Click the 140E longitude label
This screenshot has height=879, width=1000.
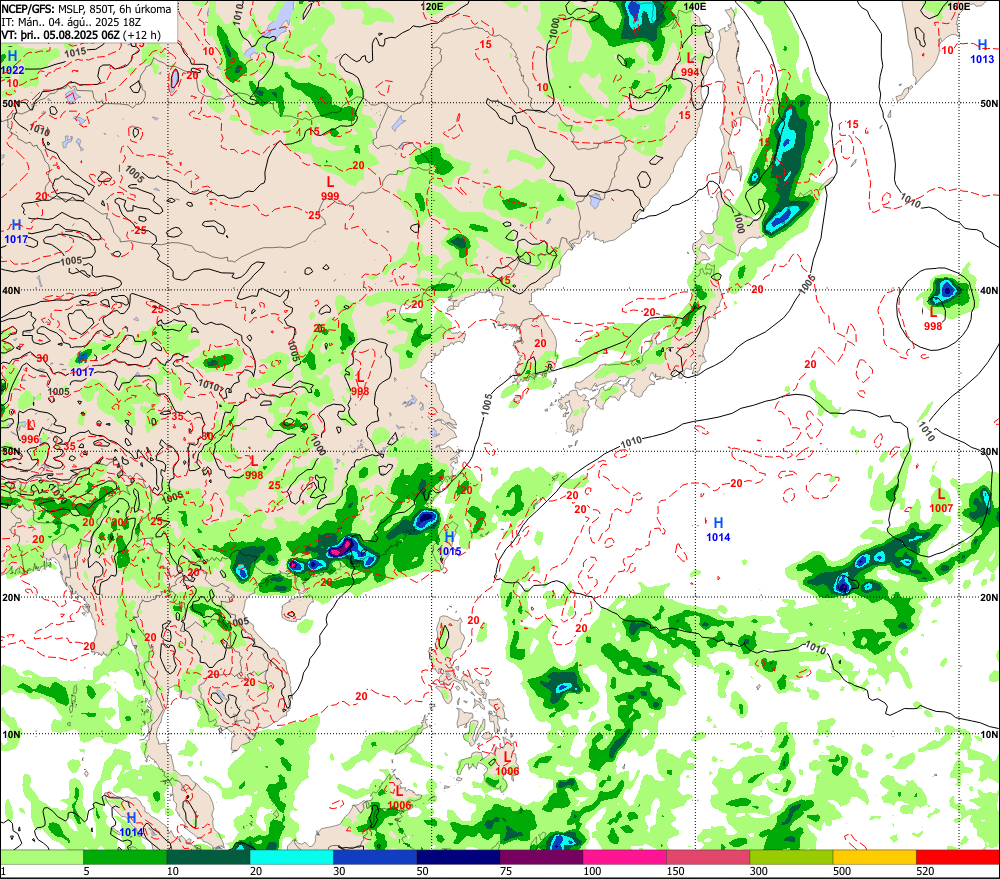click(x=695, y=6)
